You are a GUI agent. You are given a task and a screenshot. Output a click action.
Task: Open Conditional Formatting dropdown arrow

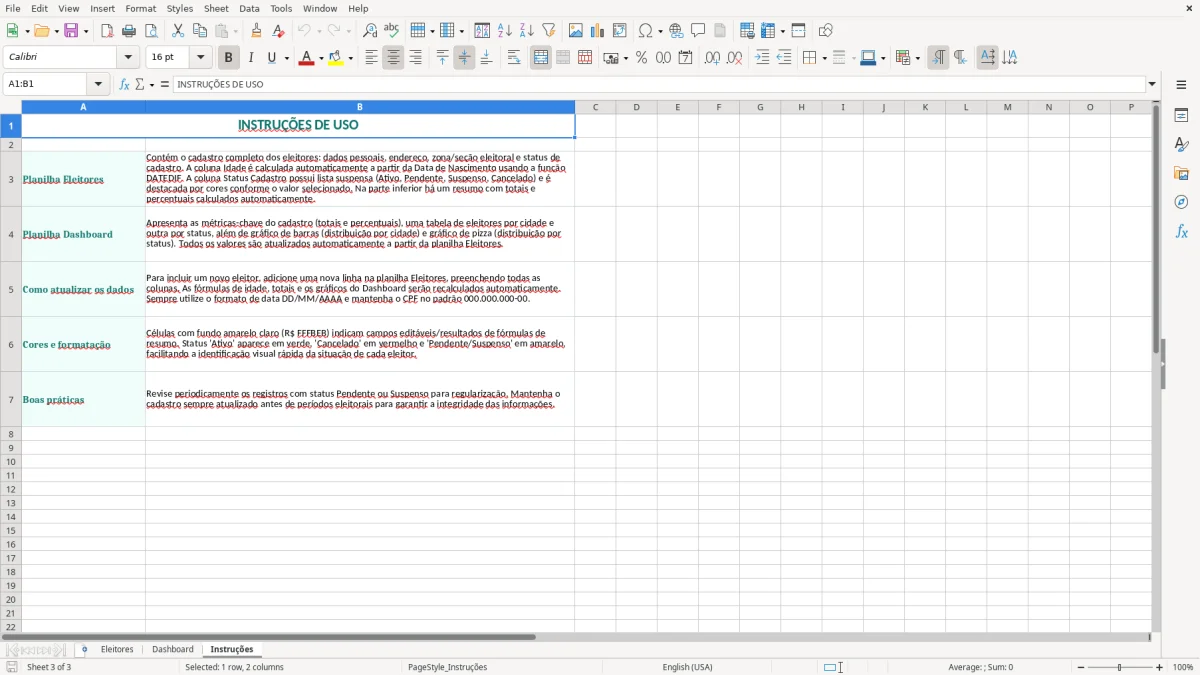917,58
